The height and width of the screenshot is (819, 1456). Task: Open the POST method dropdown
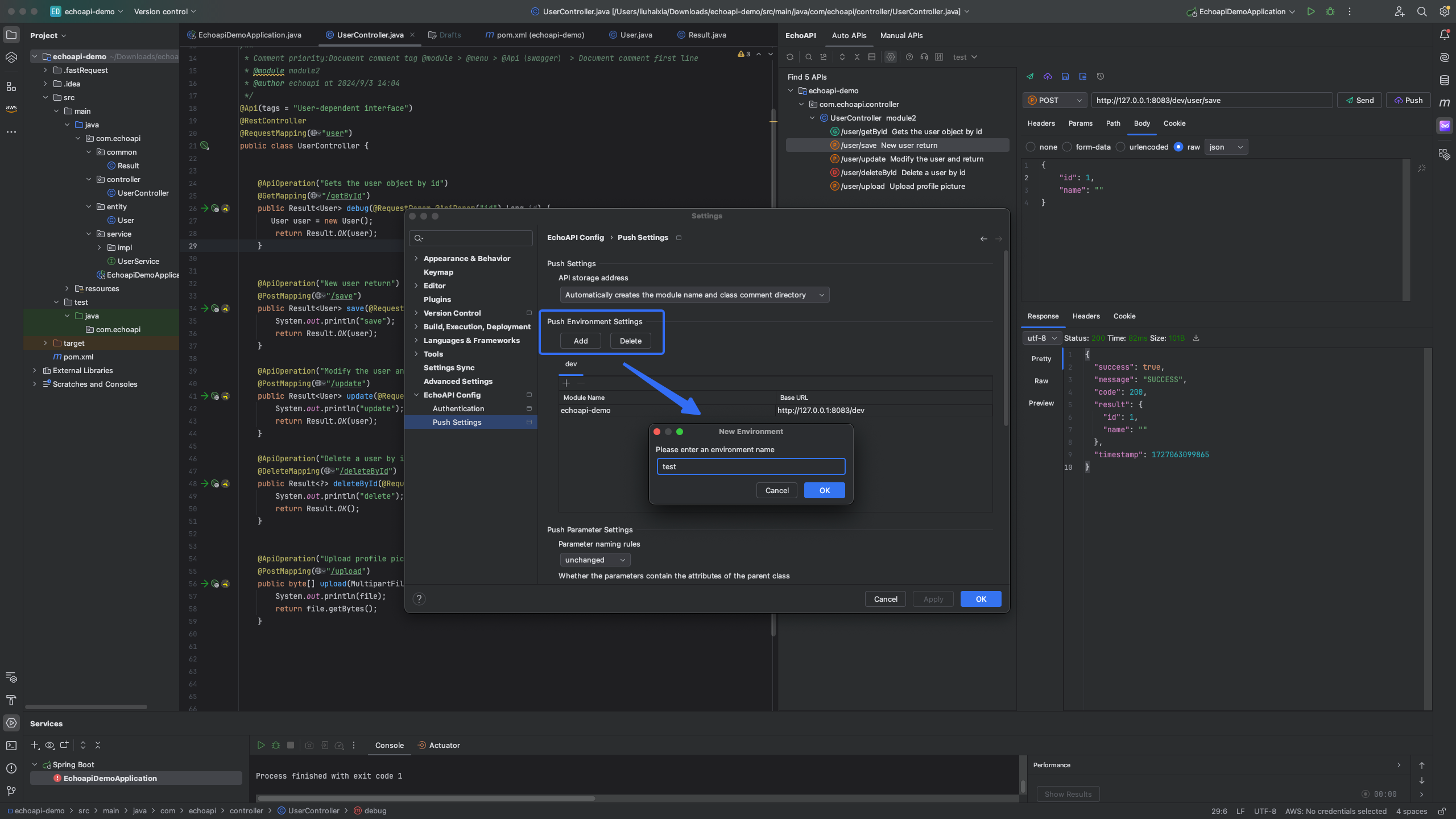(x=1055, y=100)
